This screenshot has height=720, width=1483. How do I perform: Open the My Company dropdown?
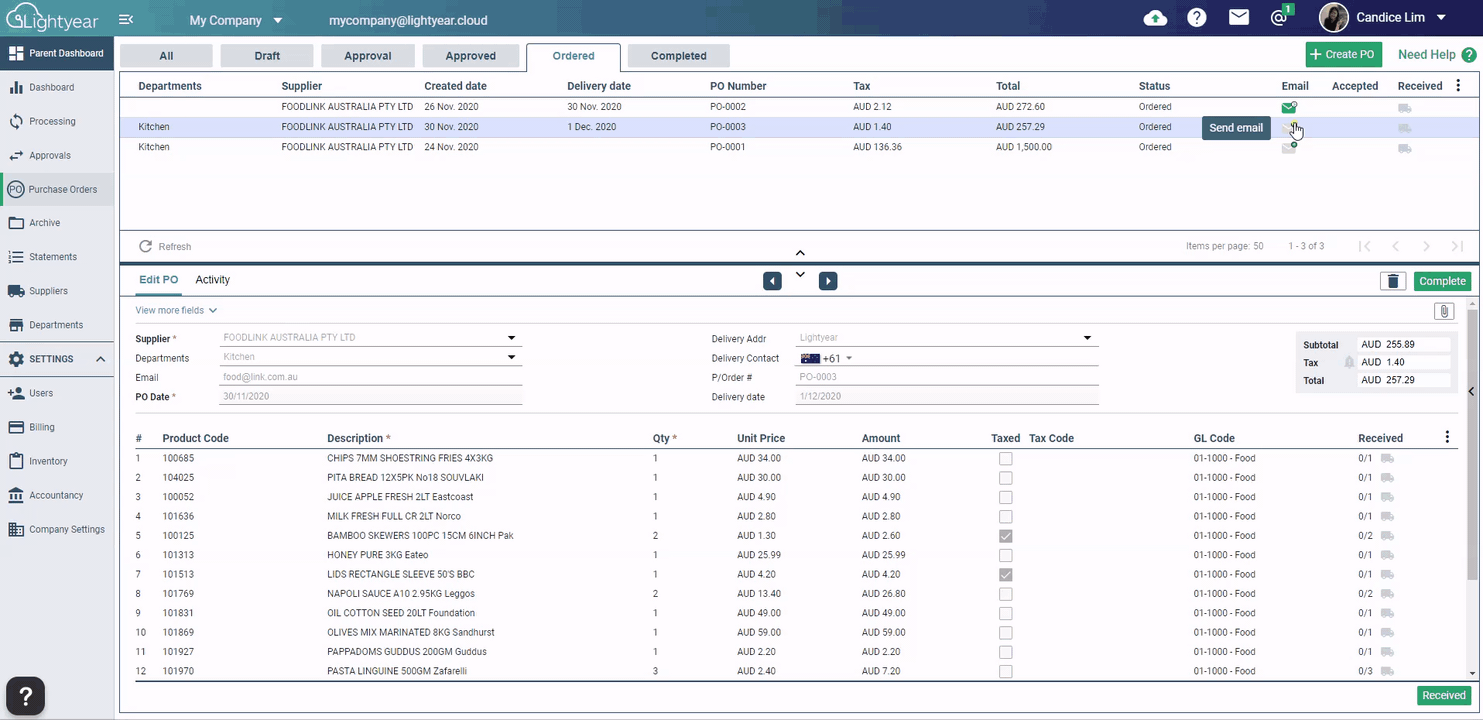tap(236, 20)
